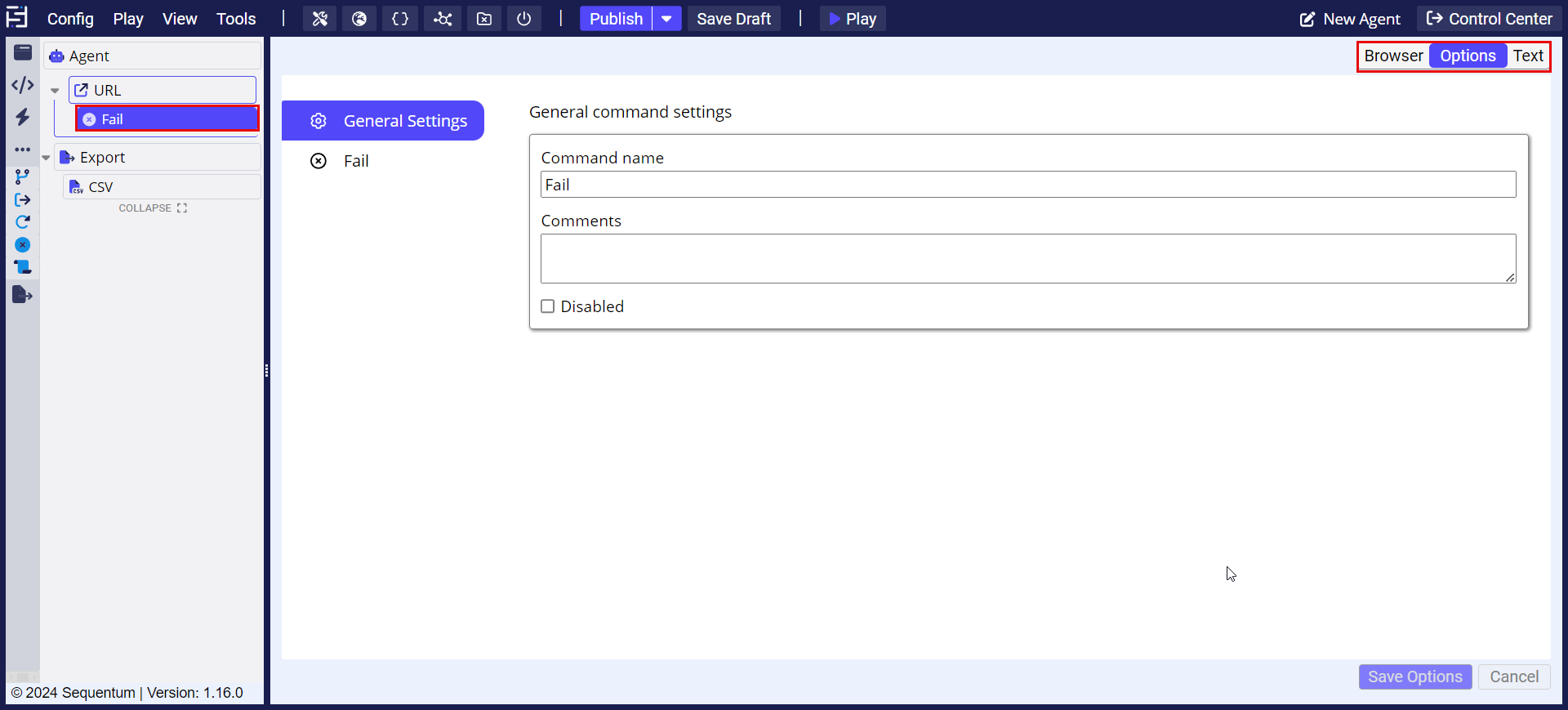Collapse the URL tree node arrow
The width and height of the screenshot is (1568, 710).
(55, 91)
